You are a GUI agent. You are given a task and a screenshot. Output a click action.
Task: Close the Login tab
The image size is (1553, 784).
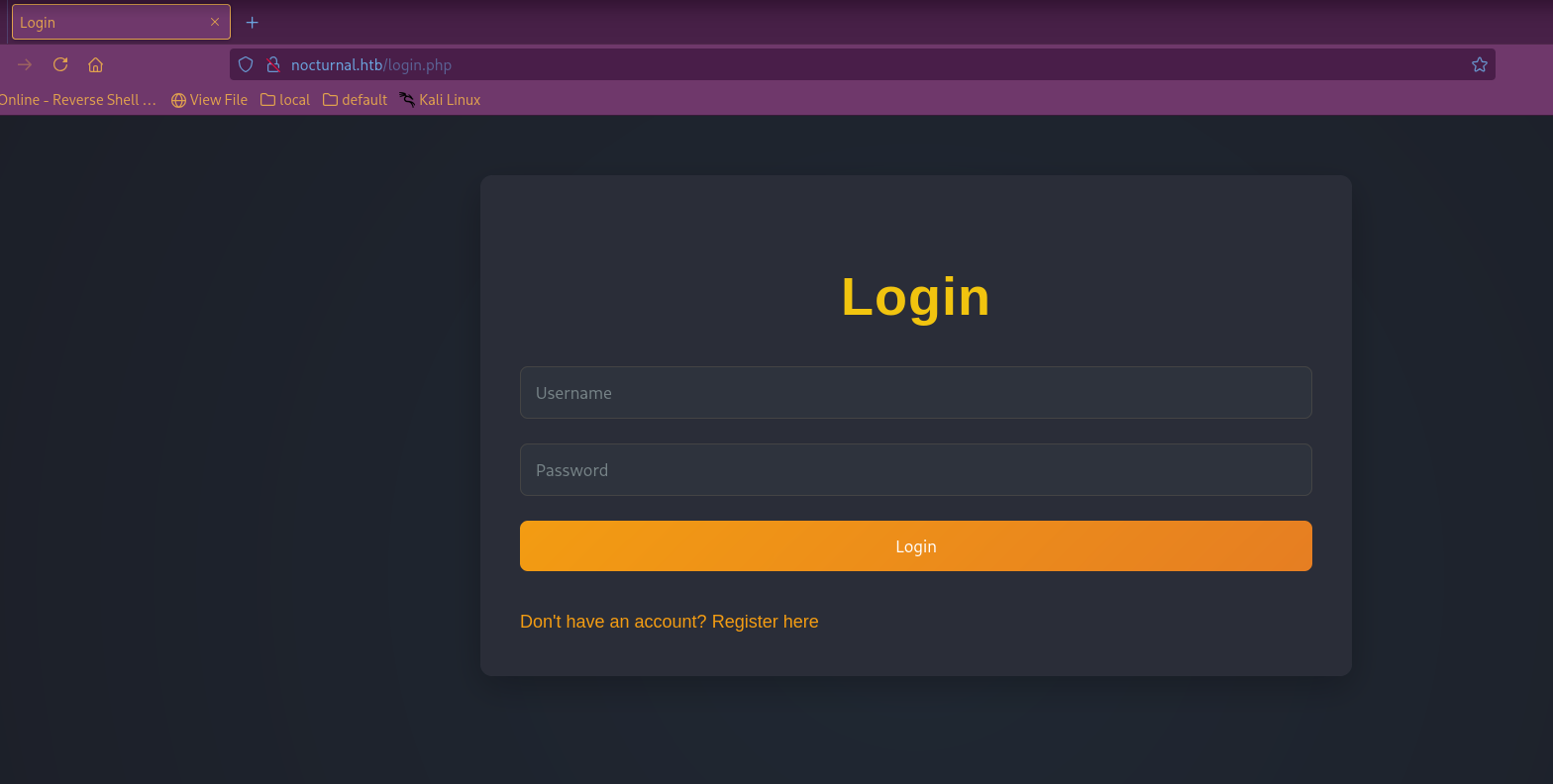pyautogui.click(x=215, y=22)
